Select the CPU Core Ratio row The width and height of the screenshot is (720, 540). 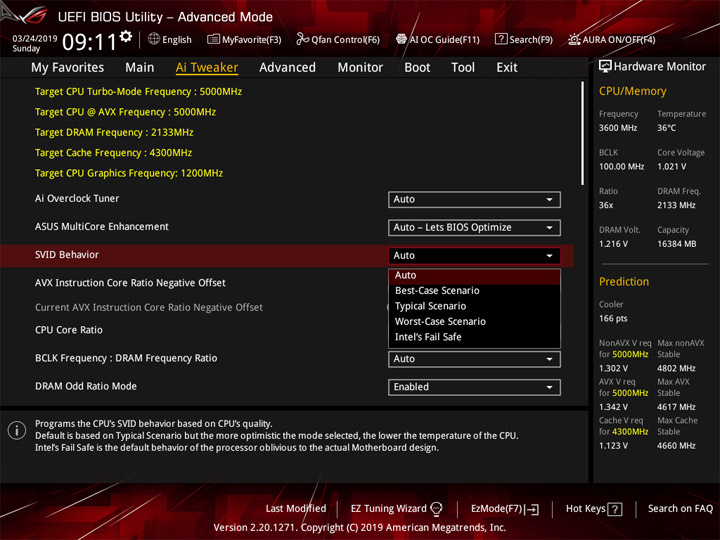68,330
